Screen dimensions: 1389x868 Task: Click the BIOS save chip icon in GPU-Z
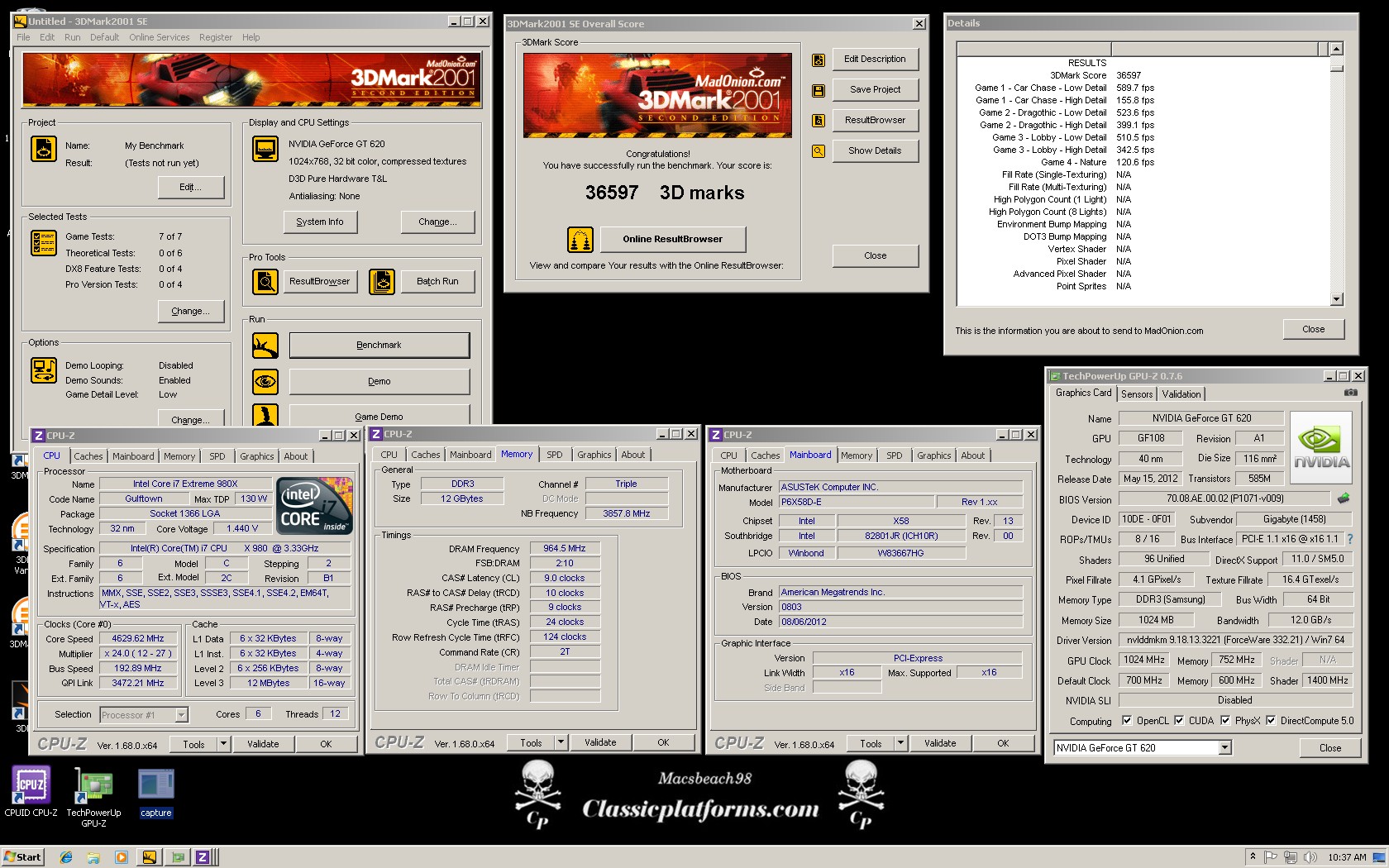tap(1344, 498)
